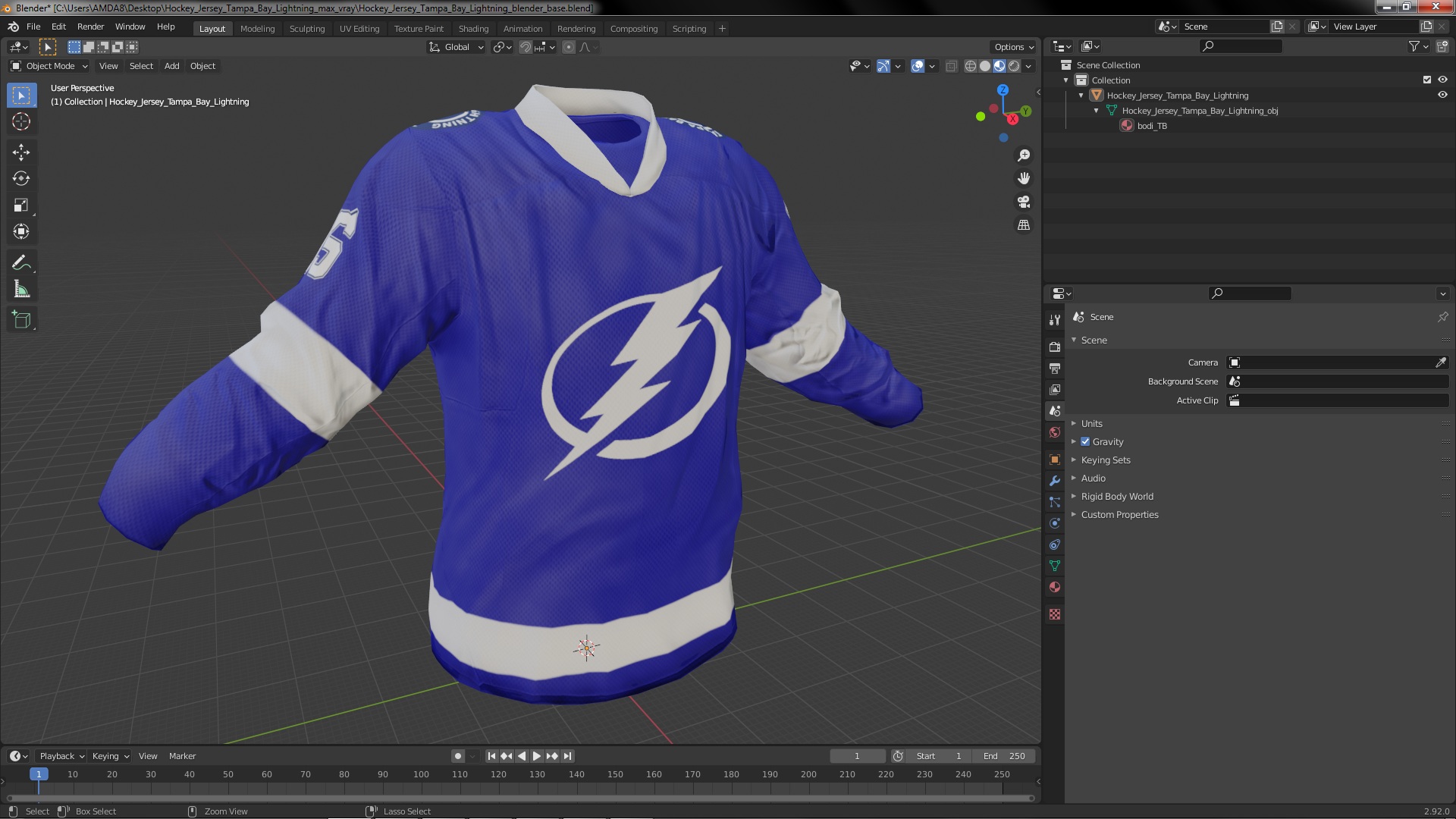Expand the Custom Properties panel
1456x819 pixels.
[1119, 514]
